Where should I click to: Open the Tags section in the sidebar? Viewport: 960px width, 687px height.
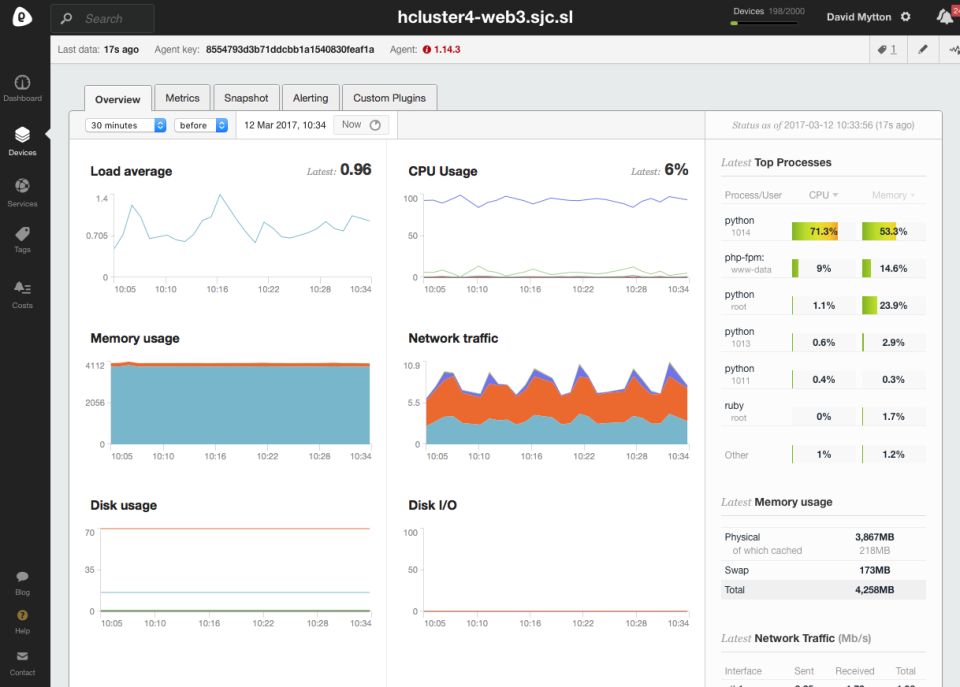[x=22, y=238]
